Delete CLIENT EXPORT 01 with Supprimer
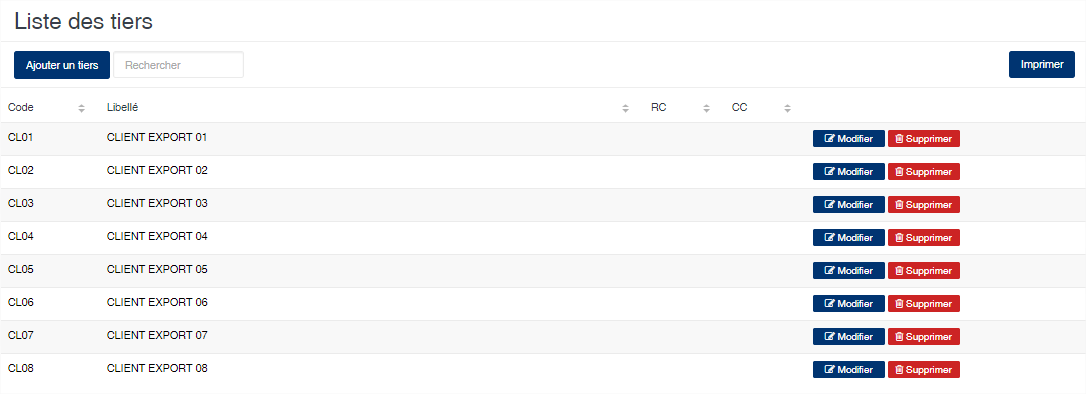 click(x=923, y=138)
